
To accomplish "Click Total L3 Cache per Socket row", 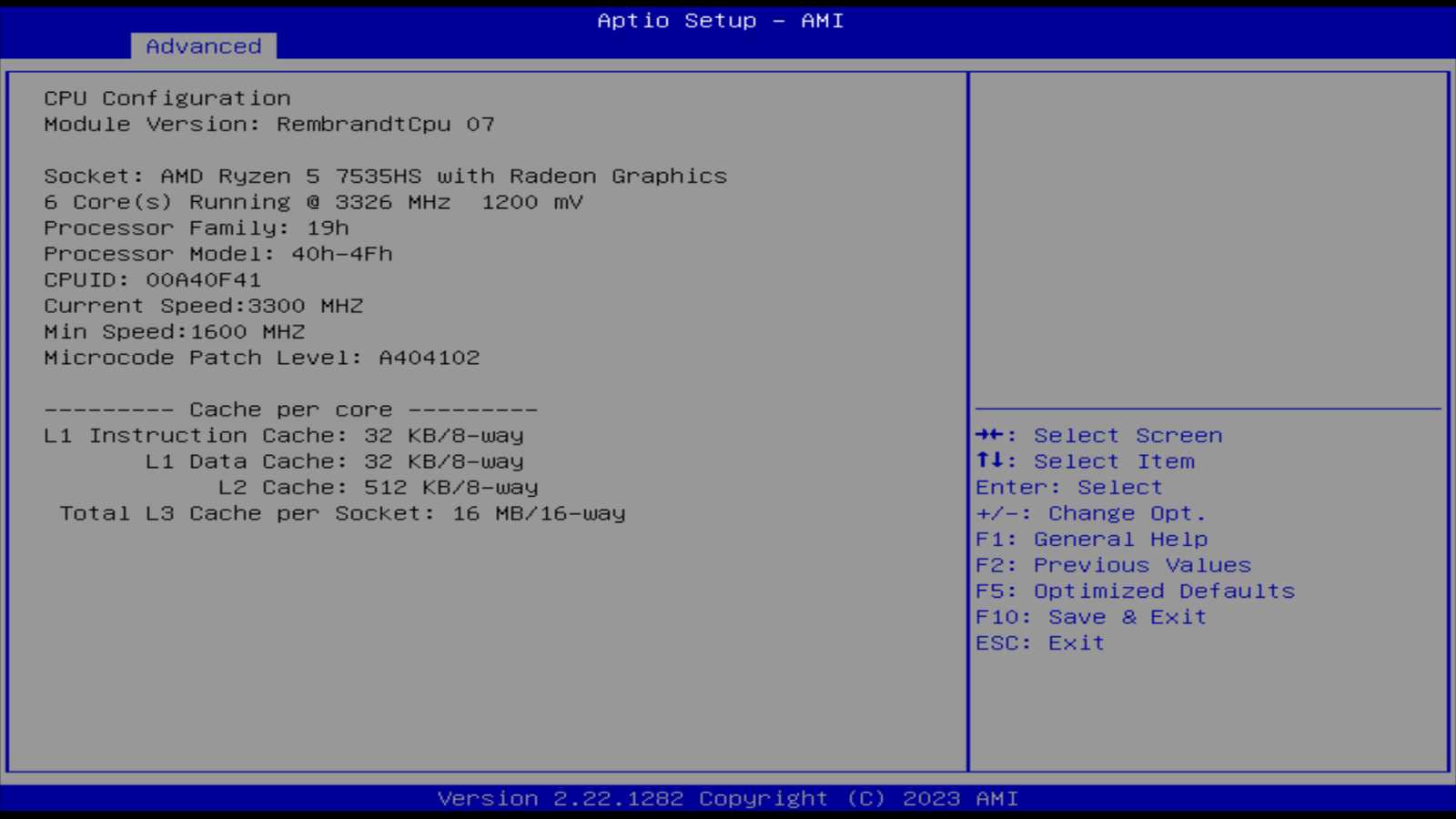I will 342,513.
